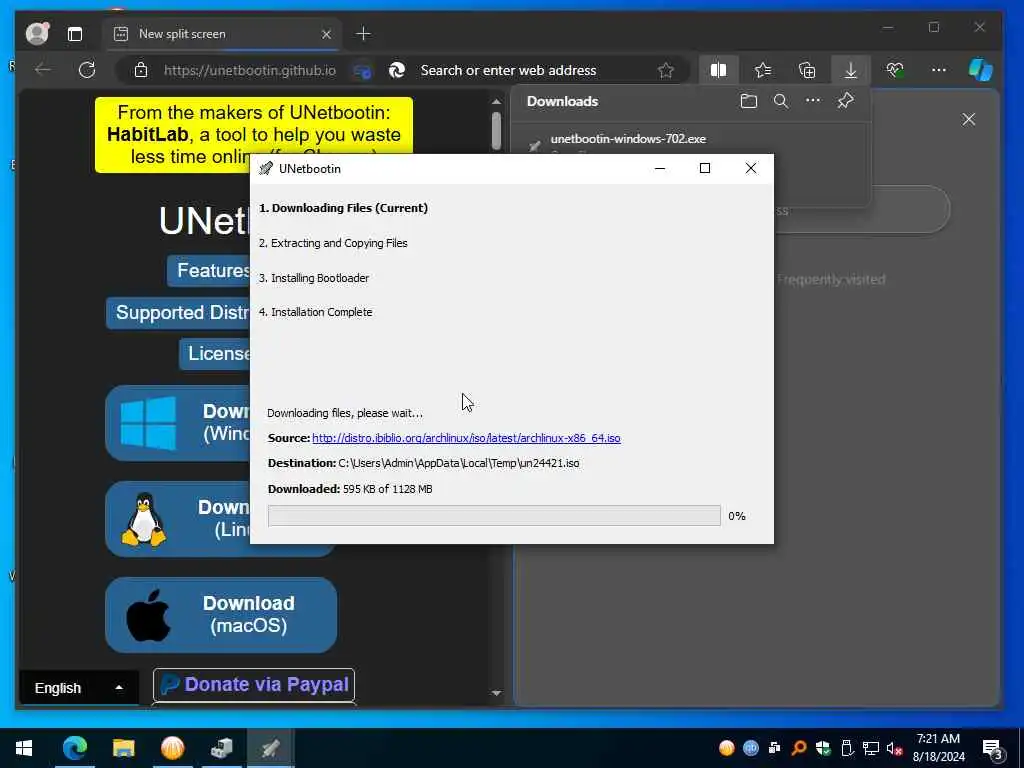Click Download (macOS) button
1024x768 pixels.
(221, 615)
